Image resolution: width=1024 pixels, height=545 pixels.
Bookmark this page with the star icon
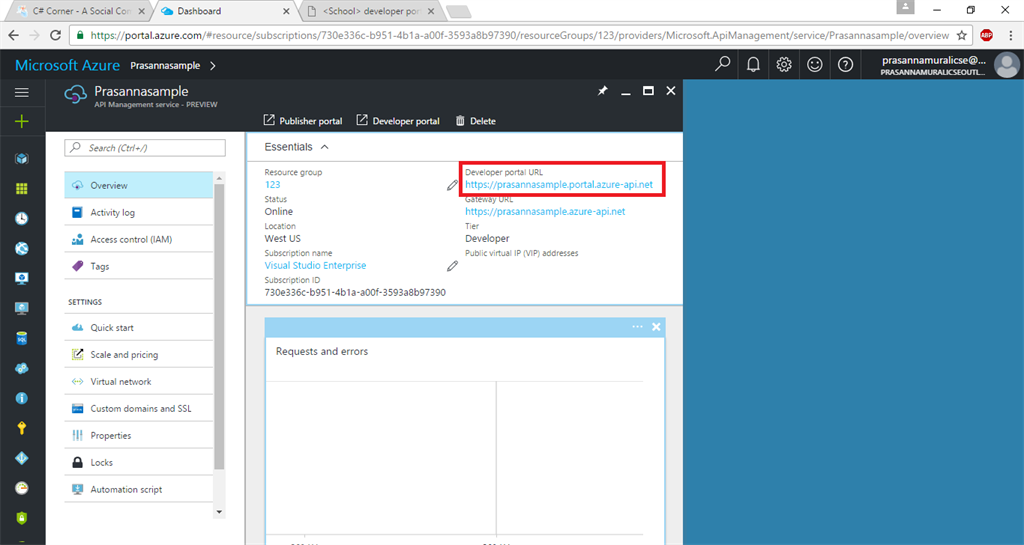point(962,35)
